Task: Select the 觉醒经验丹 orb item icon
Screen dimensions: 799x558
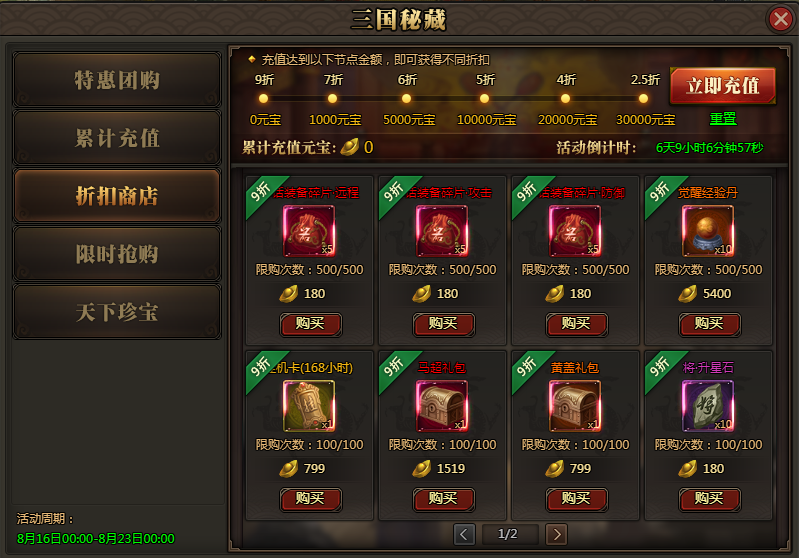Action: pos(708,231)
